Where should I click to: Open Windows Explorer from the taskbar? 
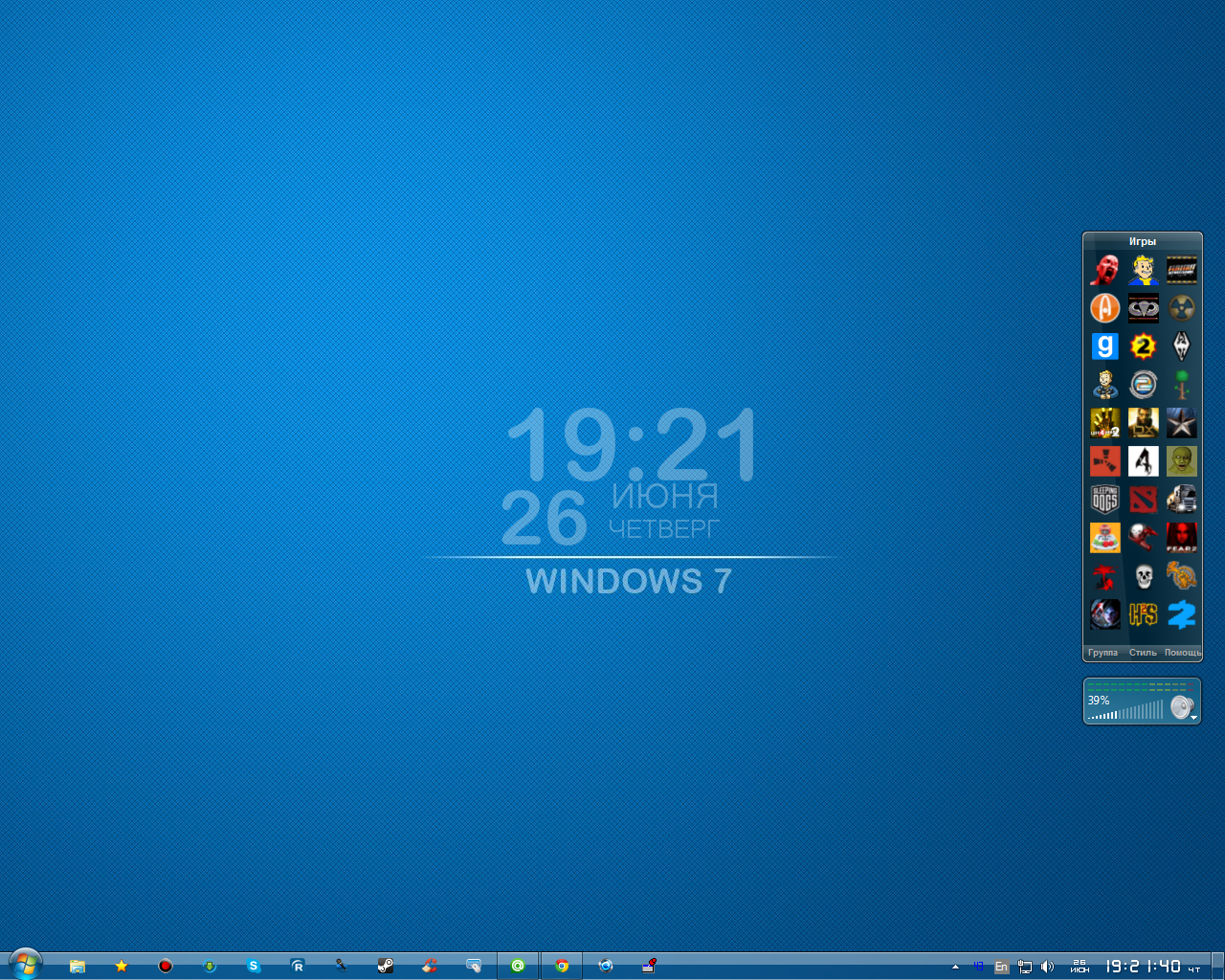pyautogui.click(x=78, y=967)
